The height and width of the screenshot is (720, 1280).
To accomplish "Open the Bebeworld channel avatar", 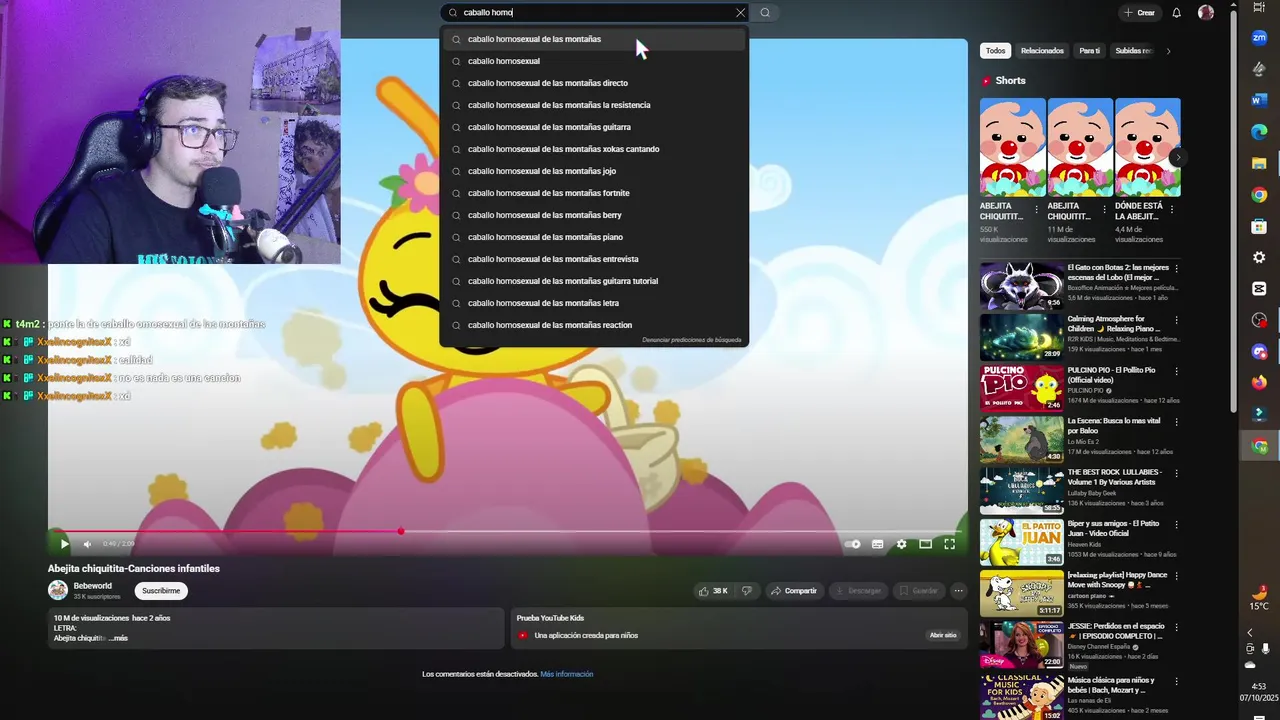I will click(58, 590).
